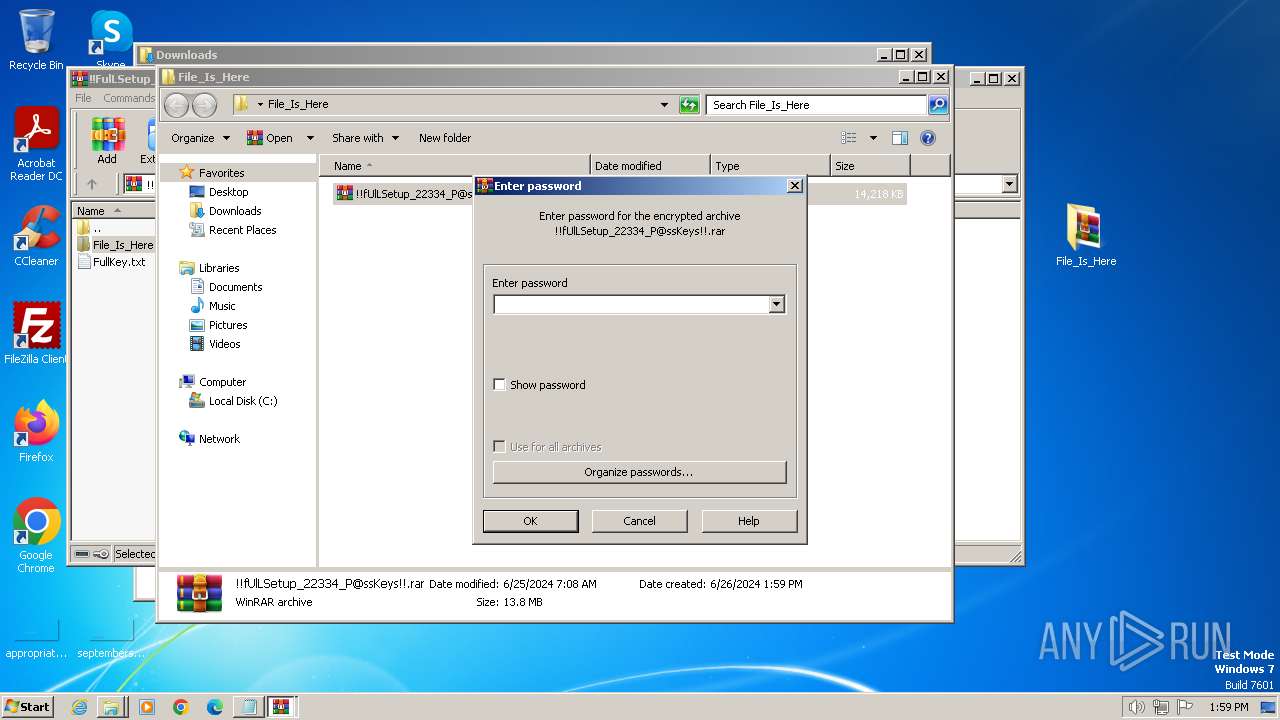Sort by Size column header
Viewport: 1280px width, 720px height.
point(870,166)
